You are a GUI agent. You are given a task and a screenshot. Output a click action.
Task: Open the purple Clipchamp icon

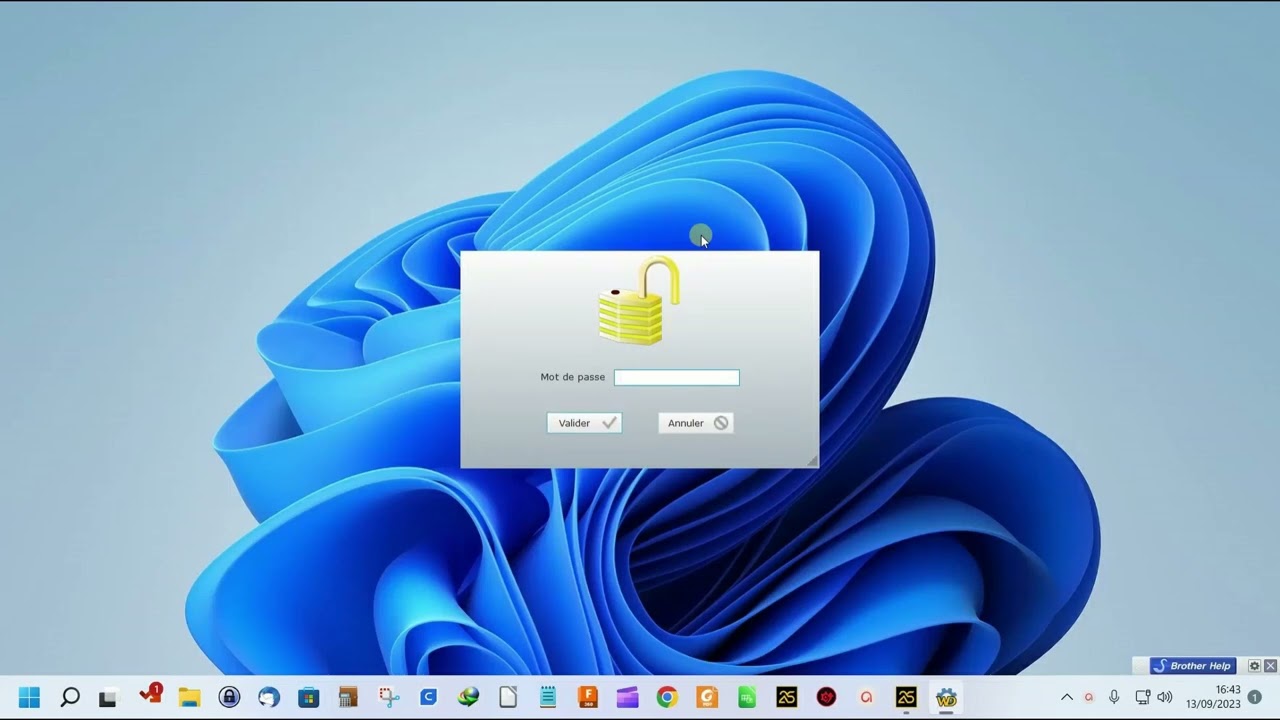coord(627,697)
